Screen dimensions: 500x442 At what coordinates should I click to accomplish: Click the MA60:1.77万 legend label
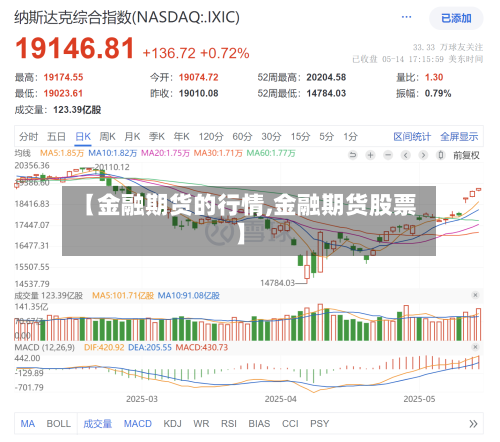click(271, 153)
